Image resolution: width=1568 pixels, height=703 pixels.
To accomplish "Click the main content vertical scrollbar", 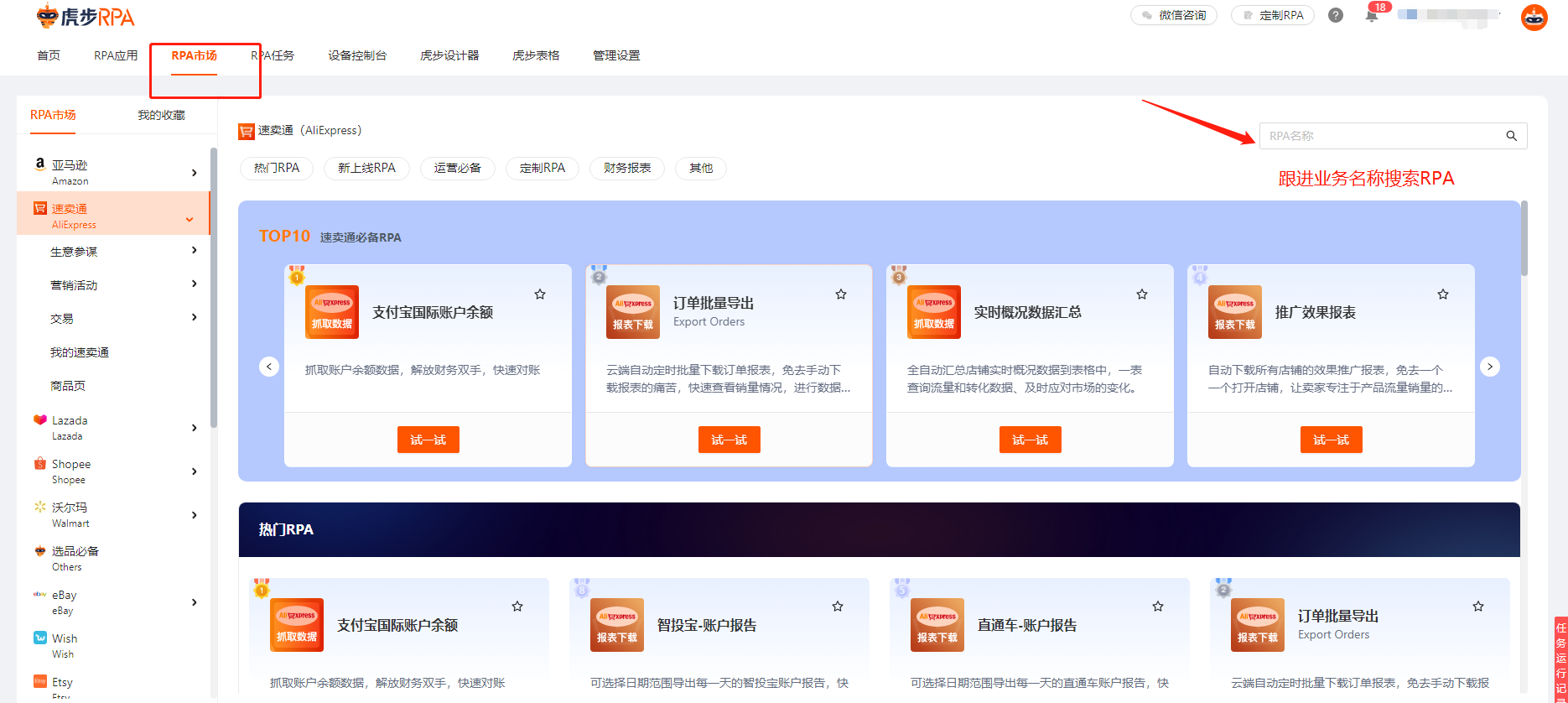I will point(1524,238).
